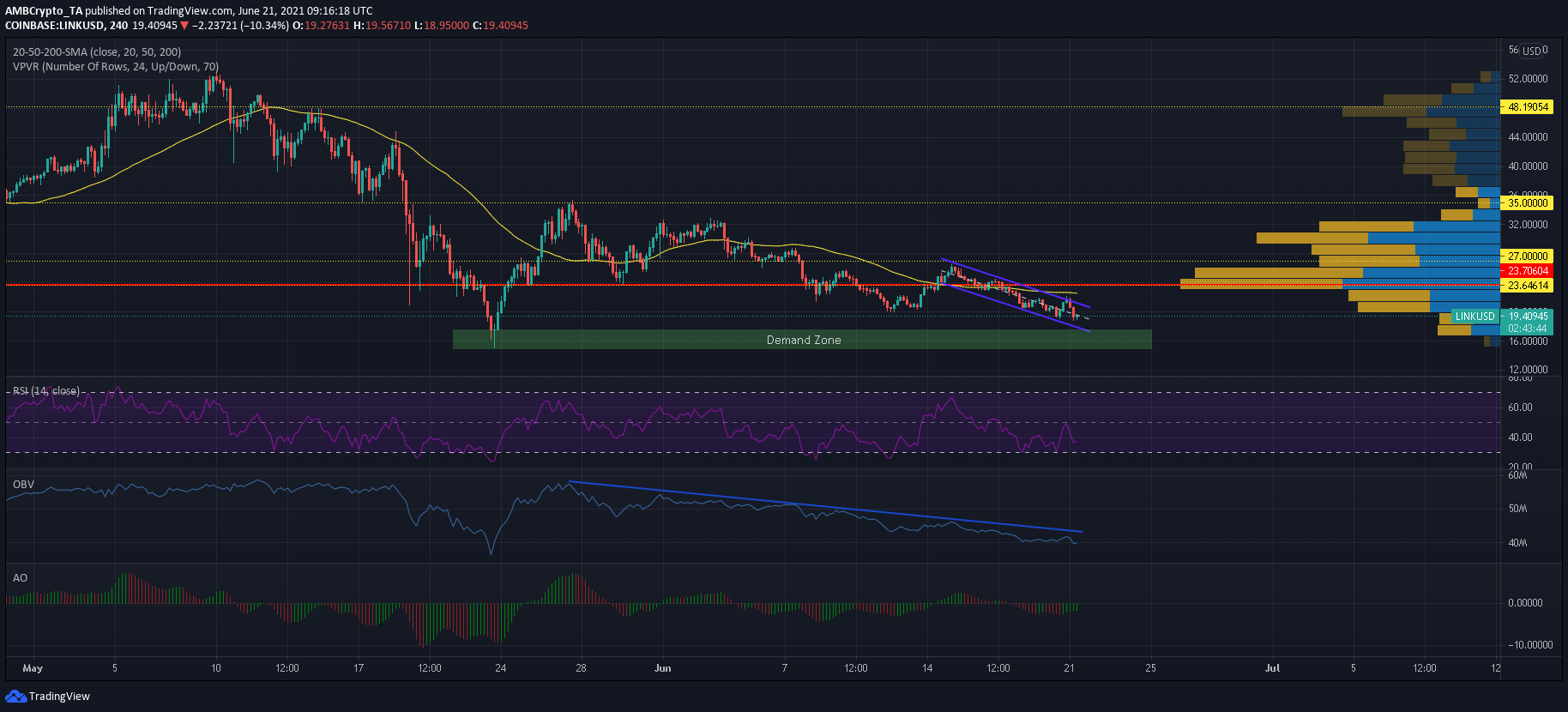Click the May label on the time axis
The width and height of the screenshot is (1568, 712).
click(x=33, y=668)
